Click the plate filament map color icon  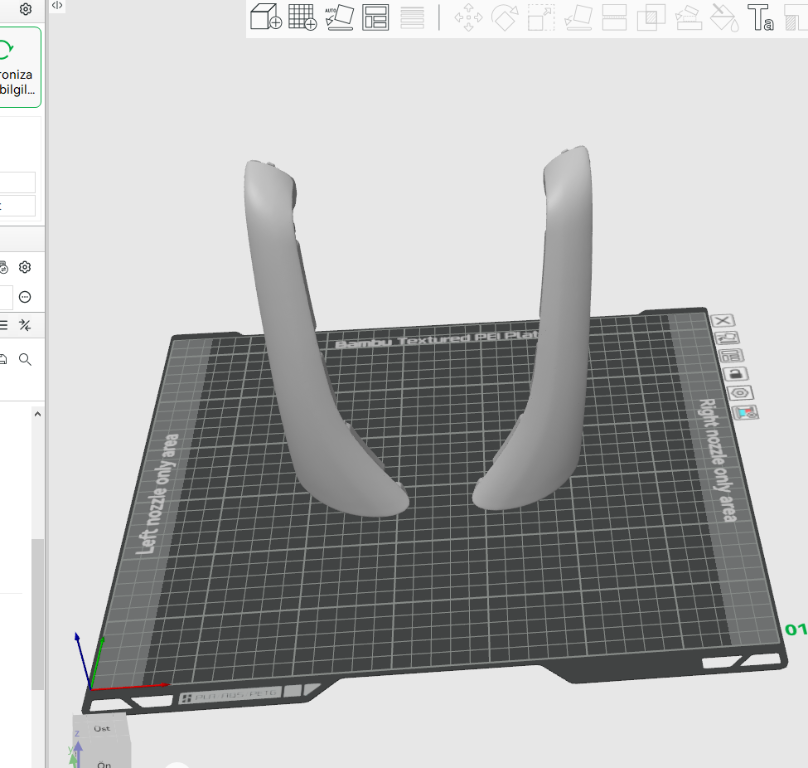746,412
